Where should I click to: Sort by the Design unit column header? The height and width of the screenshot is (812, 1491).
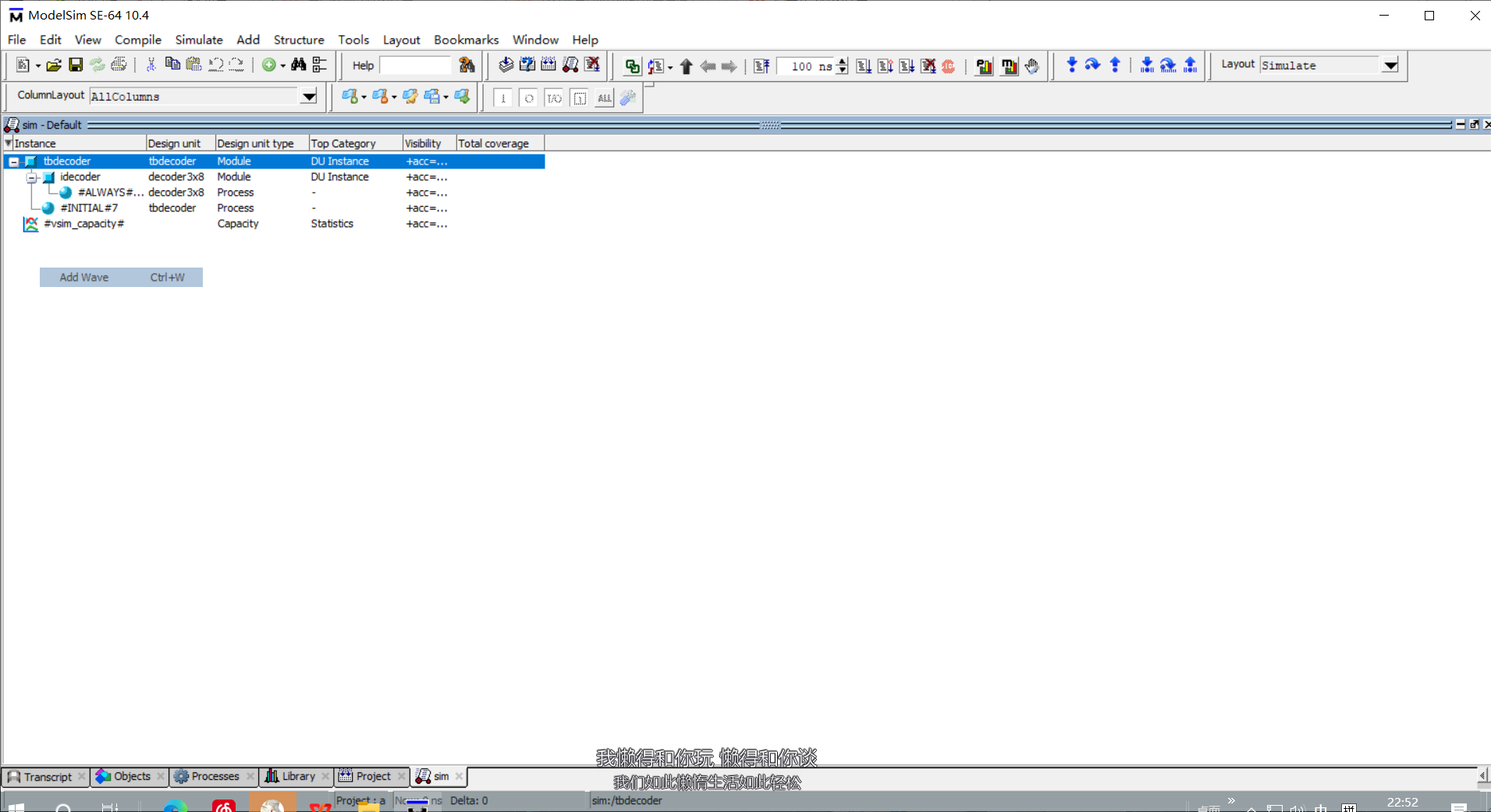pyautogui.click(x=180, y=144)
